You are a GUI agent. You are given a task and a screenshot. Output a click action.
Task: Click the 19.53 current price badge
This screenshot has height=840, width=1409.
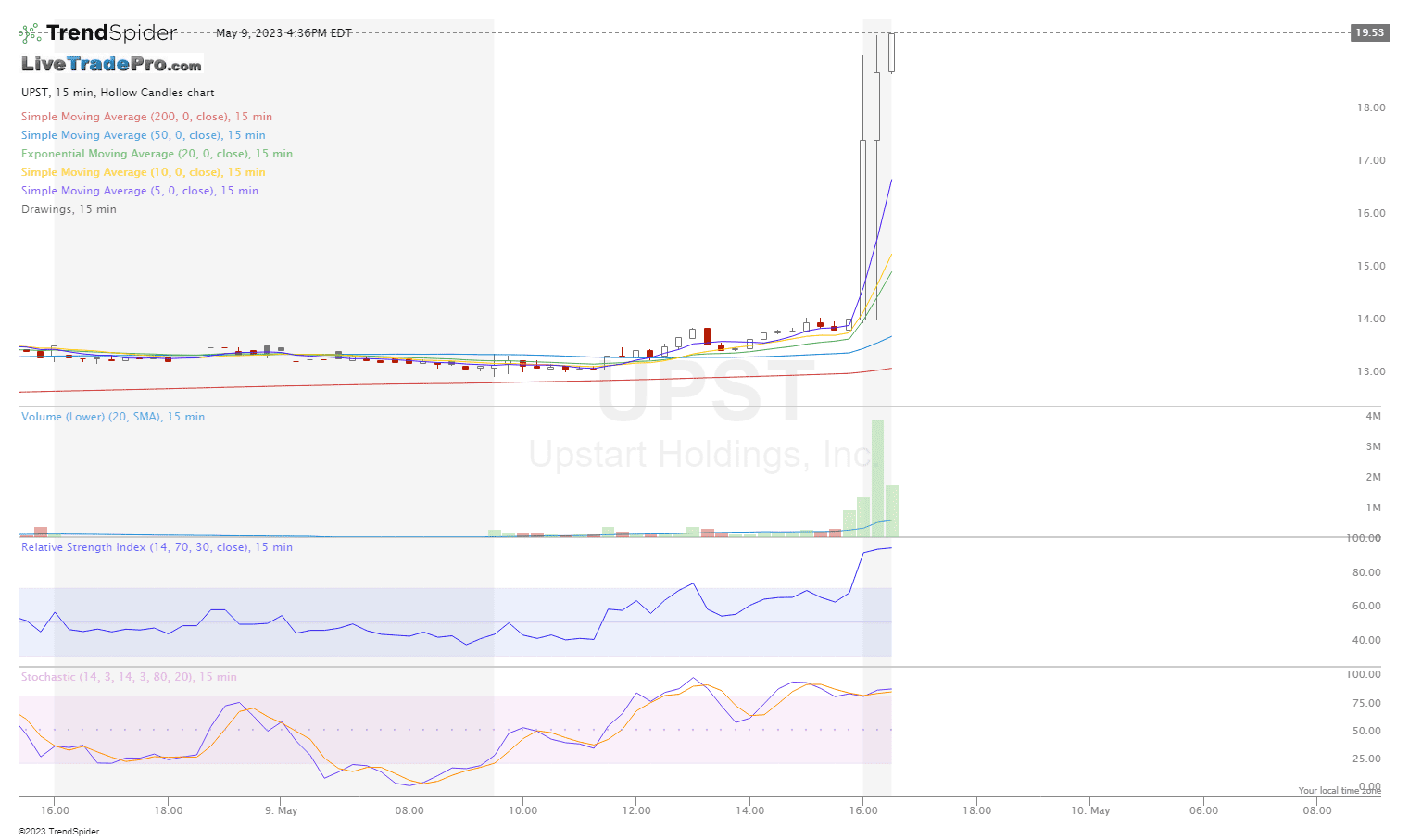coord(1369,32)
